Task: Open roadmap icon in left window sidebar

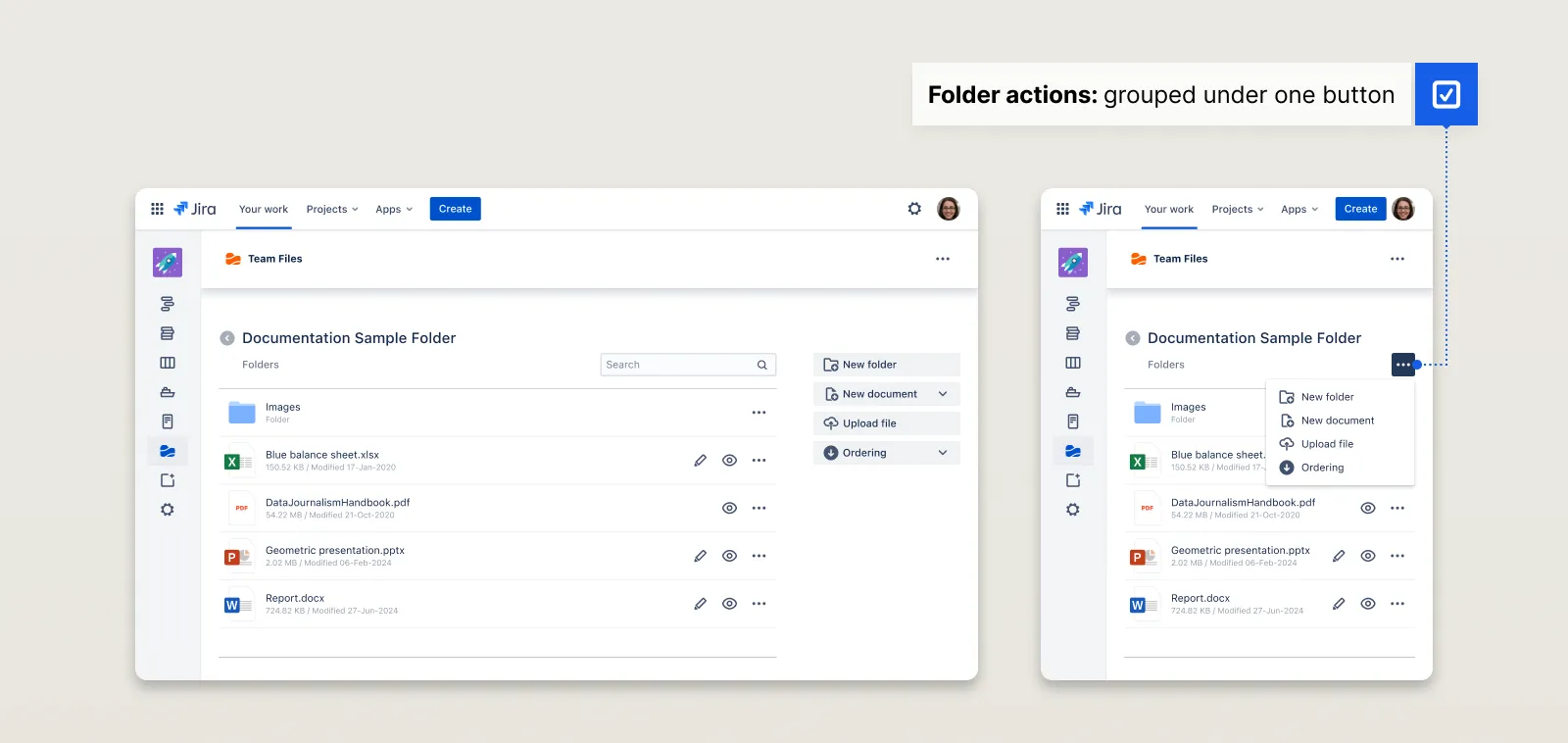Action: [x=168, y=304]
